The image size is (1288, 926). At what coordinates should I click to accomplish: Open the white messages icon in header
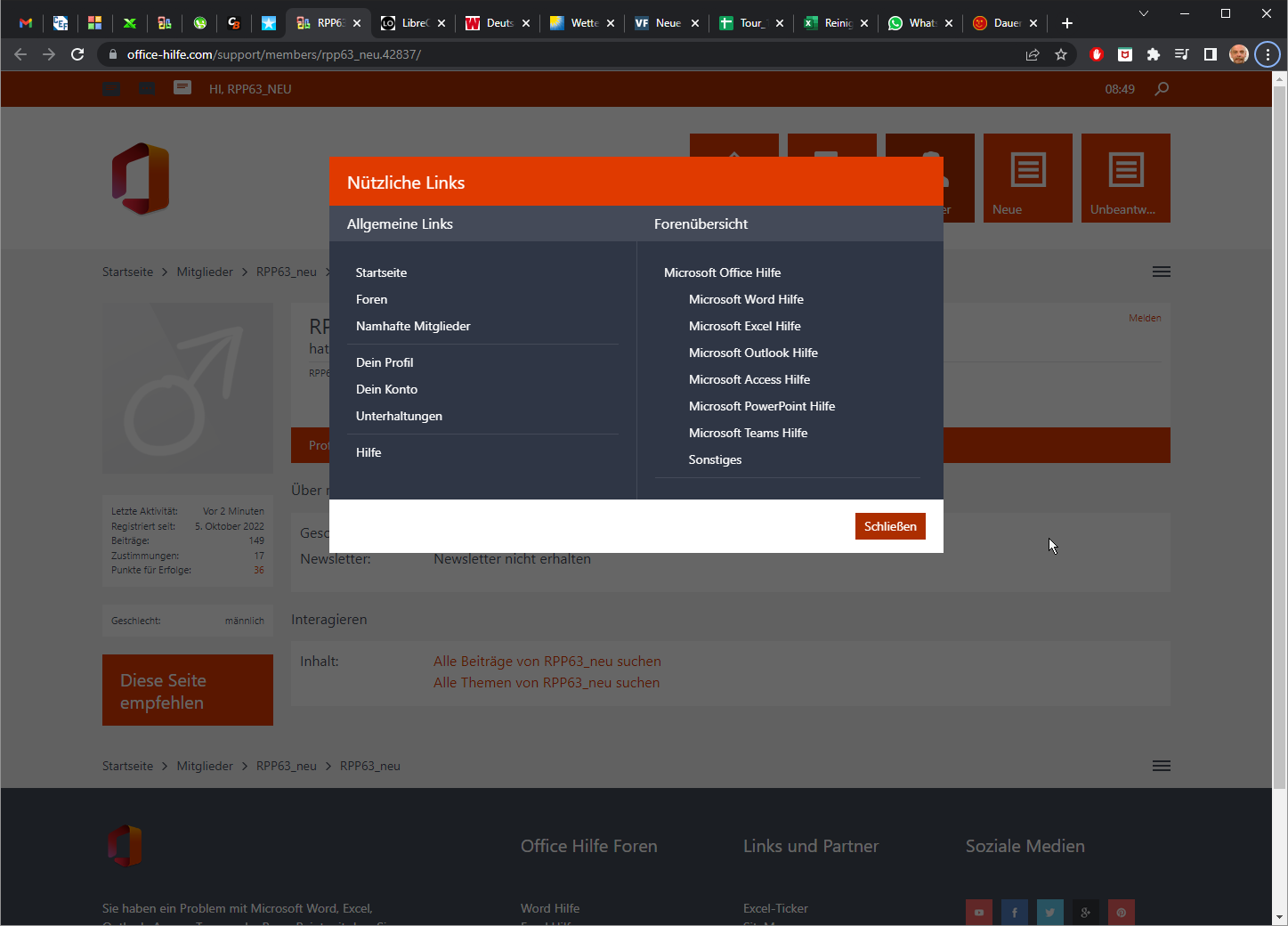coord(182,87)
